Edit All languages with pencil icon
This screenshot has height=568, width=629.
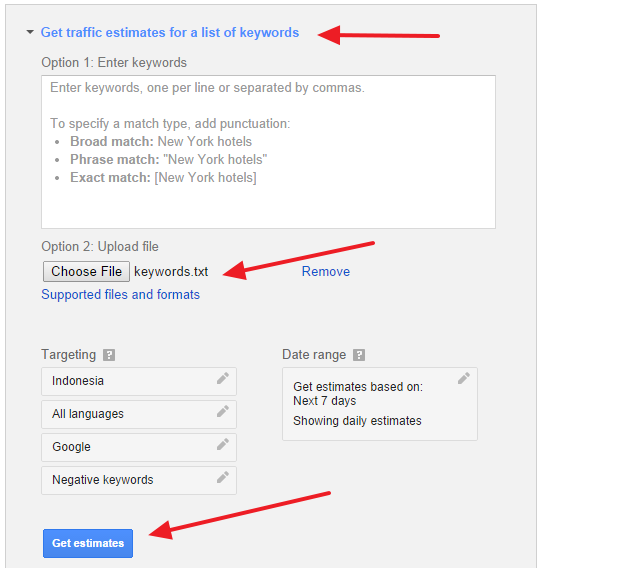click(223, 412)
